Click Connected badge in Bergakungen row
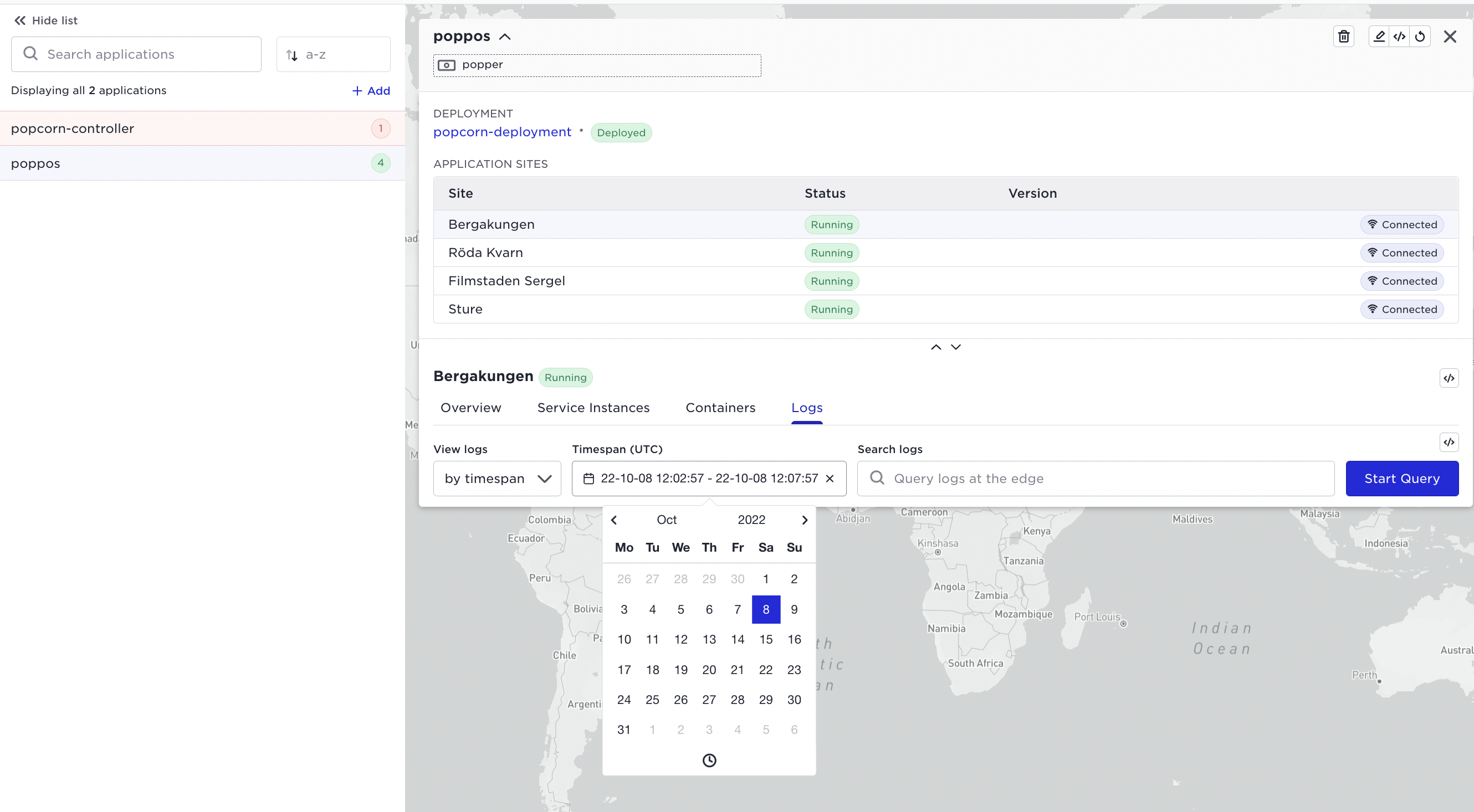This screenshot has width=1474, height=812. coord(1402,225)
